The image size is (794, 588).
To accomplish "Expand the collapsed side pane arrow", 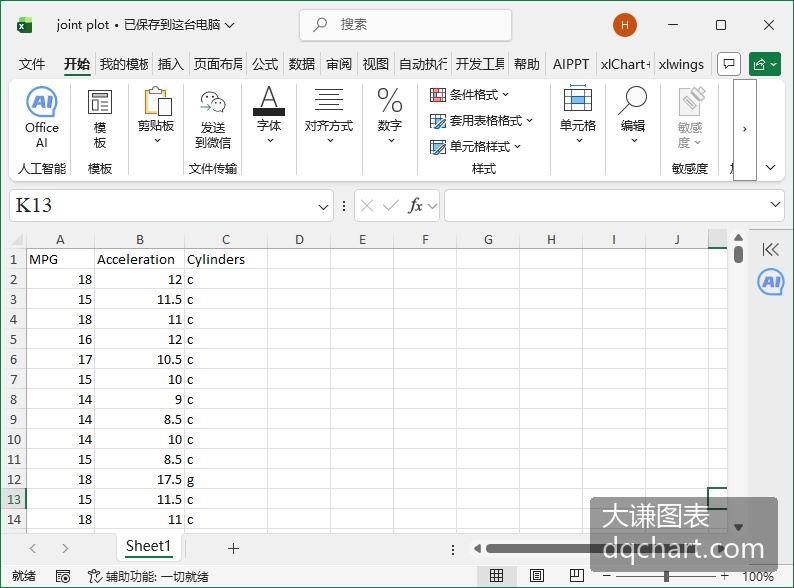I will (x=770, y=249).
